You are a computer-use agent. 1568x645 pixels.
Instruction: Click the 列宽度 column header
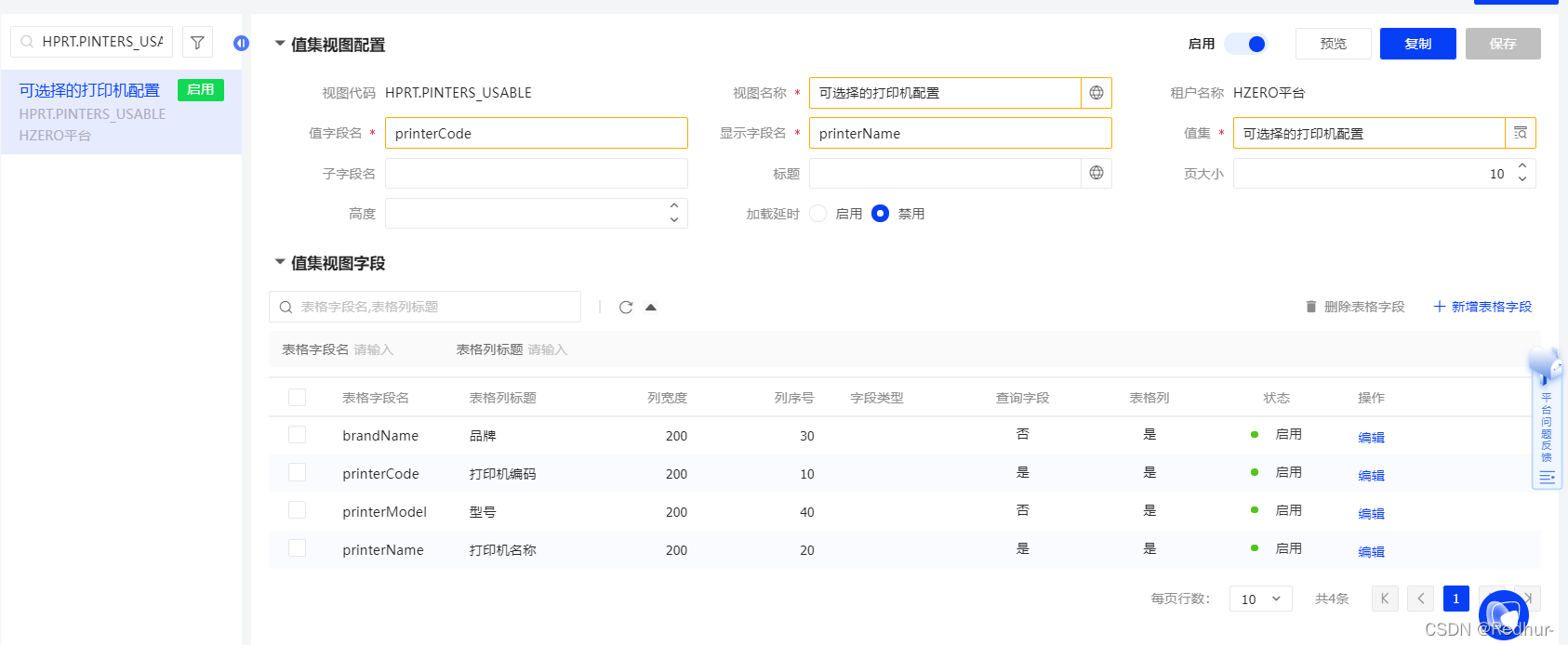[x=667, y=398]
